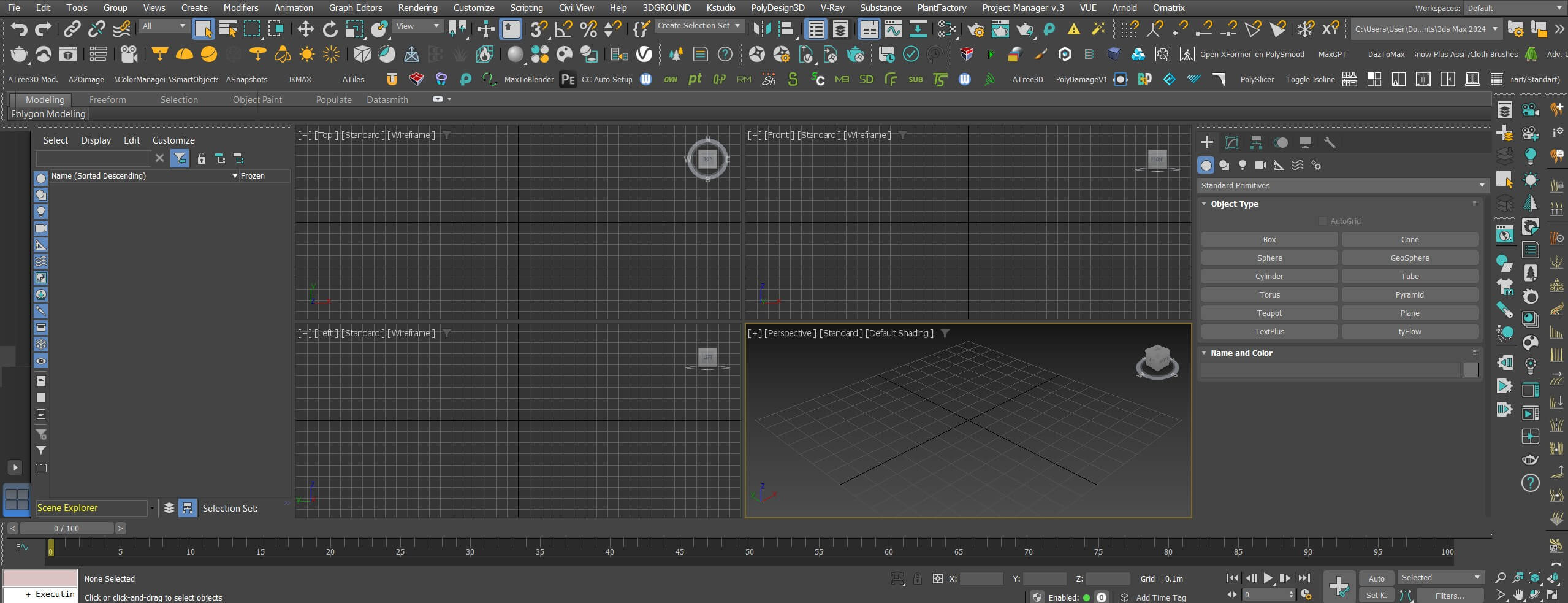Click the Play Animation button

click(x=1268, y=578)
